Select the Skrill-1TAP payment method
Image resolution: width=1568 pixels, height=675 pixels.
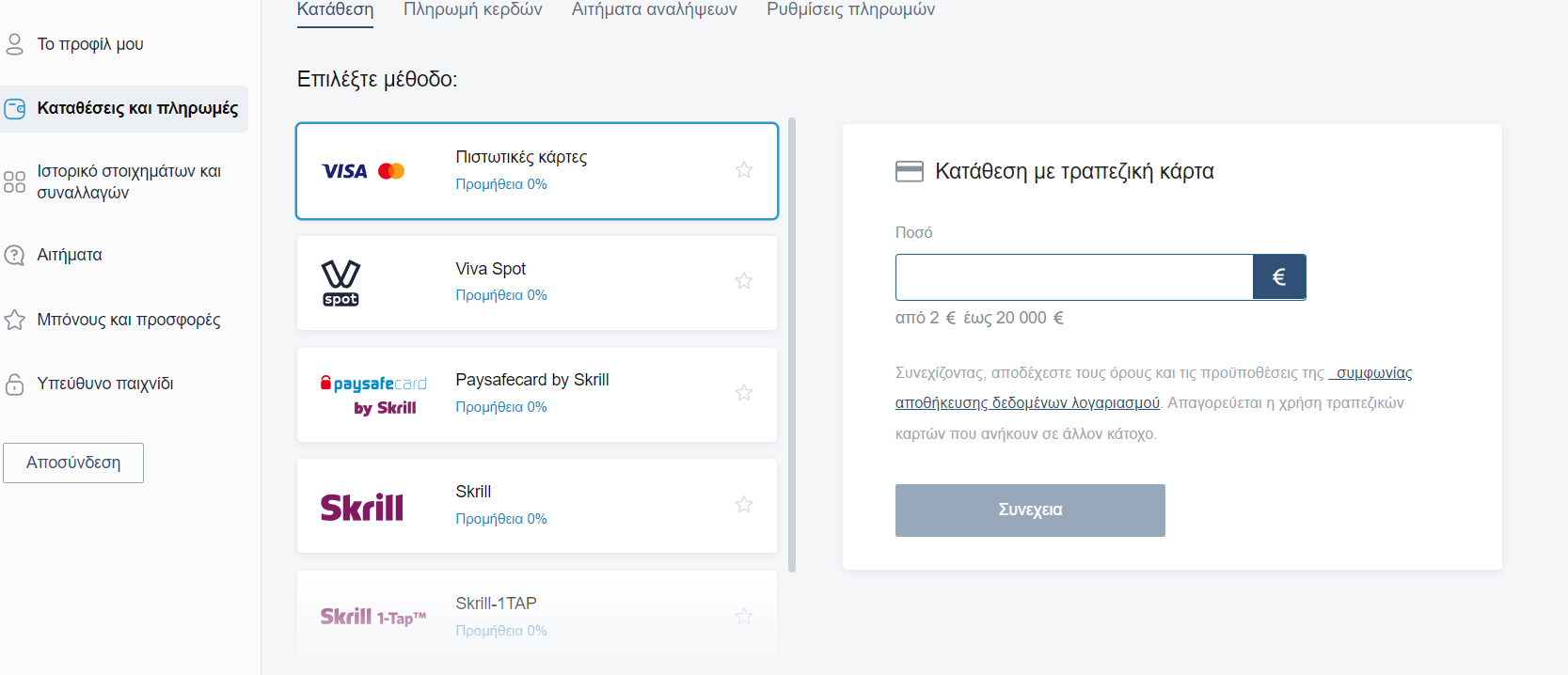point(537,617)
